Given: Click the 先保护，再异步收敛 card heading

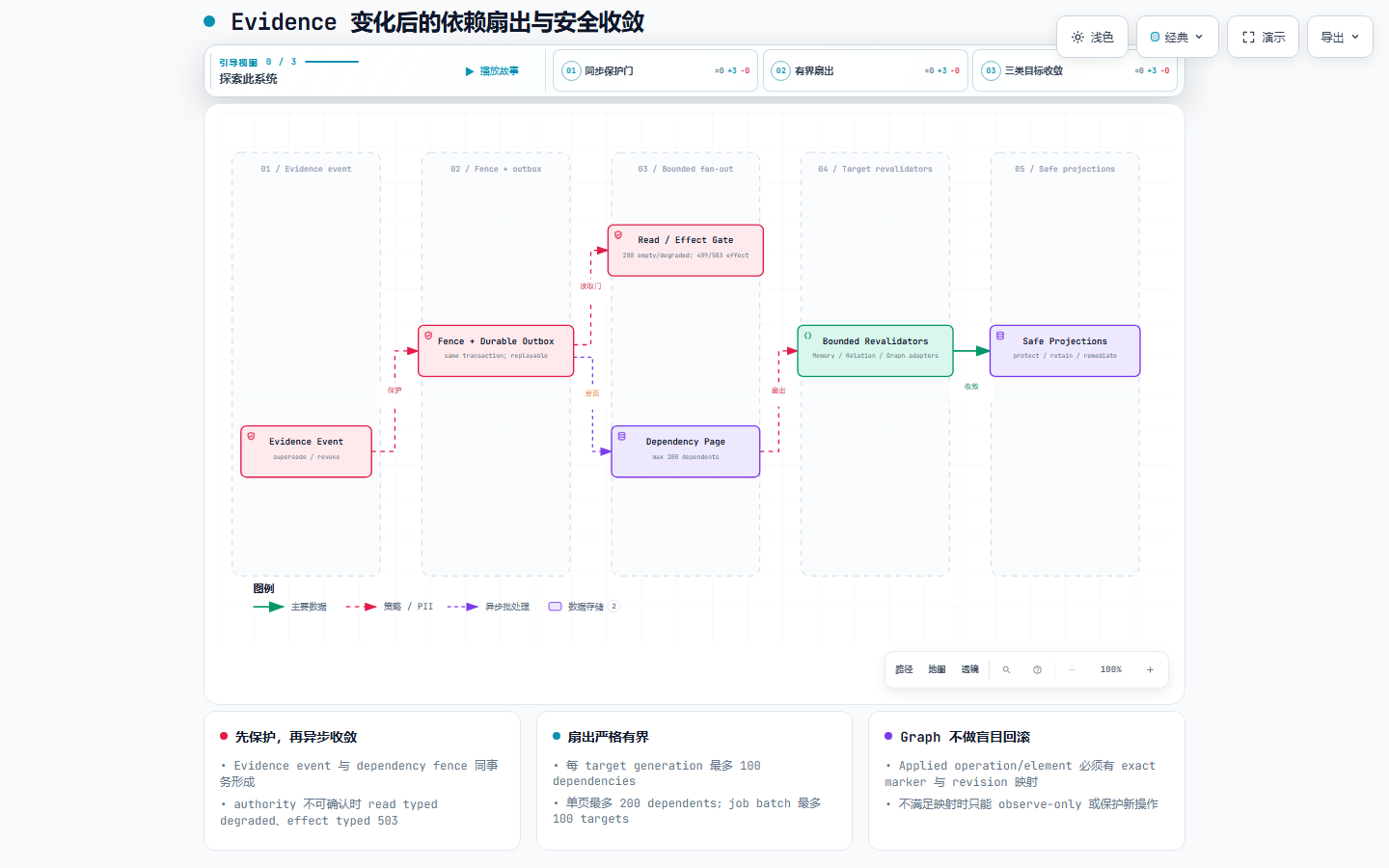Looking at the screenshot, I should 296,737.
